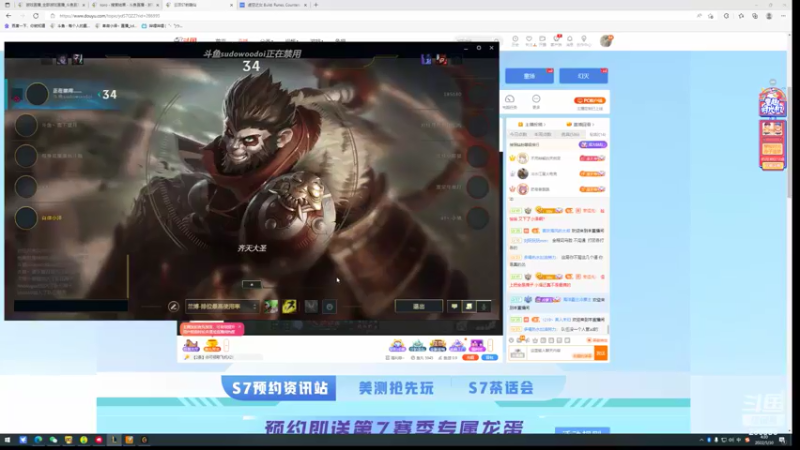Expand the anchor rank link with chevron
The image size is (800, 450).
(532, 124)
